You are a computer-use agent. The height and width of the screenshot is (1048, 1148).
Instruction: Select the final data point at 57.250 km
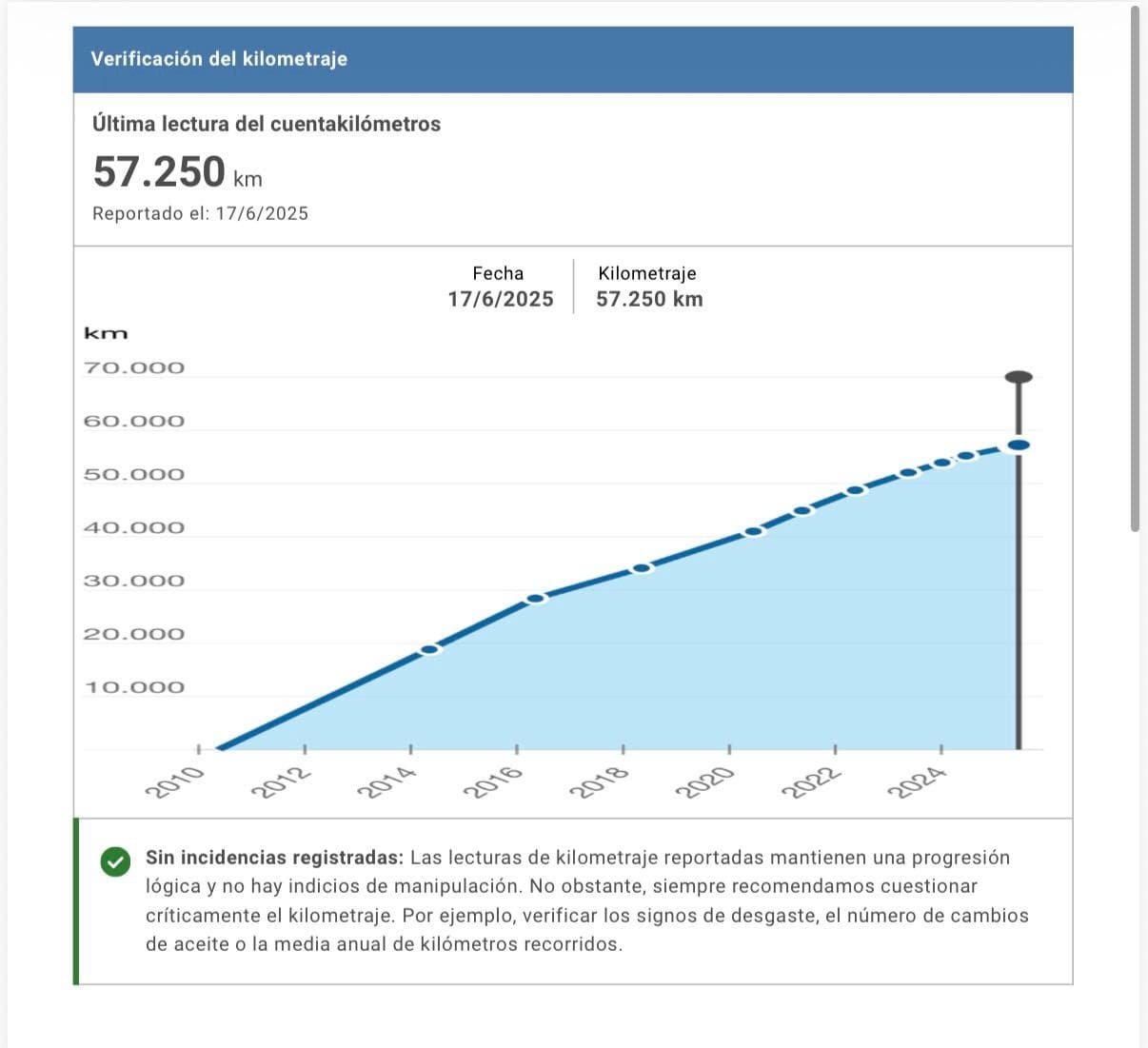click(1019, 445)
